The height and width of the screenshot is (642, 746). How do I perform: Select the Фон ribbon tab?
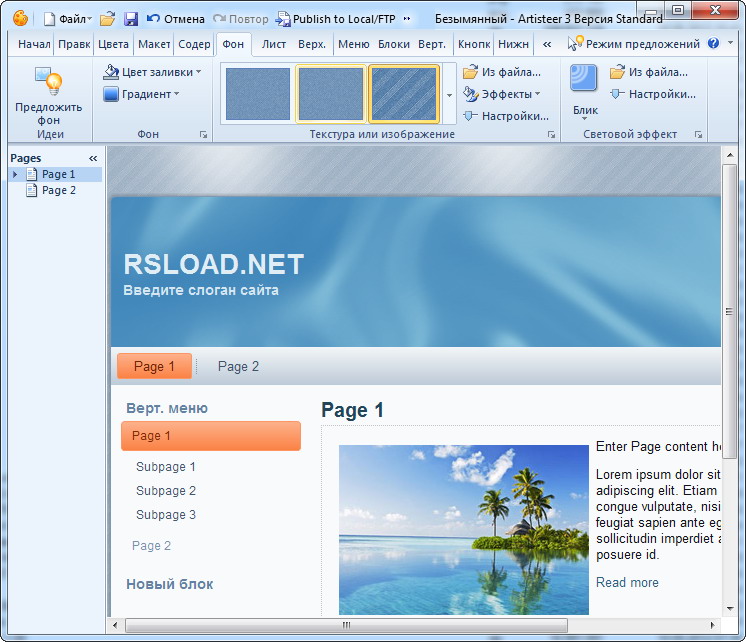[x=233, y=44]
